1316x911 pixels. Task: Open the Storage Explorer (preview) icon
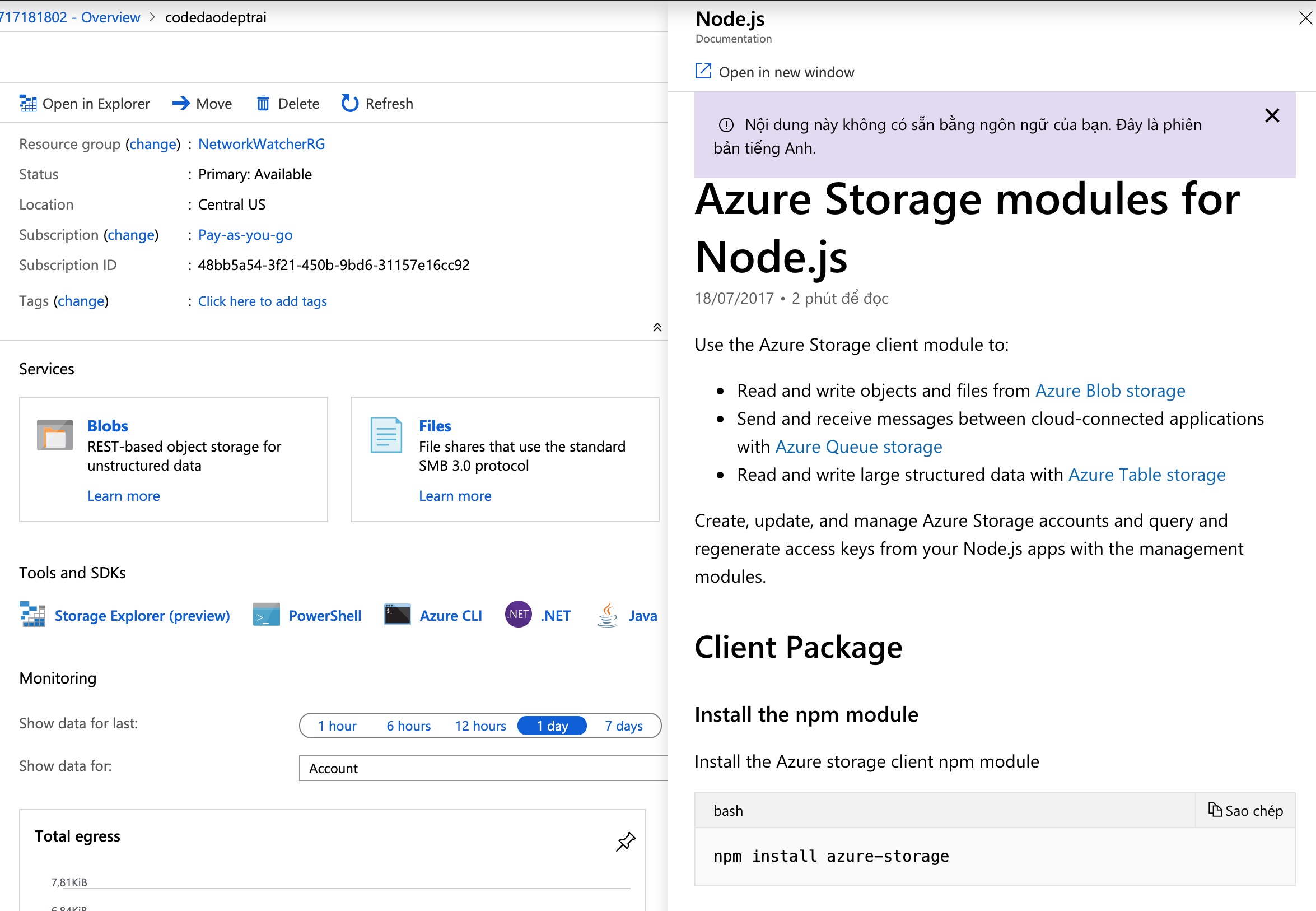point(32,615)
